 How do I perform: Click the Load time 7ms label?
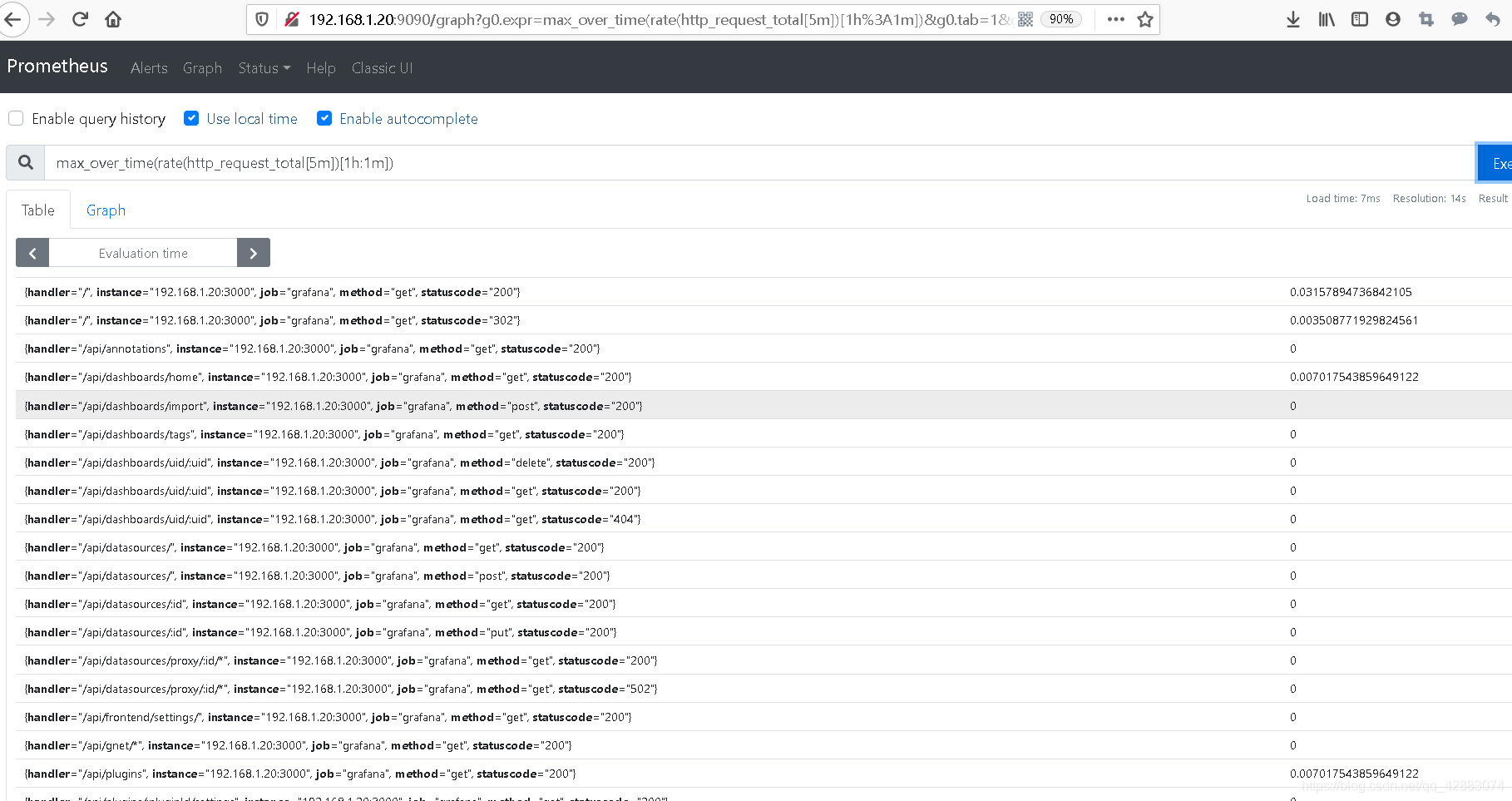(x=1343, y=198)
